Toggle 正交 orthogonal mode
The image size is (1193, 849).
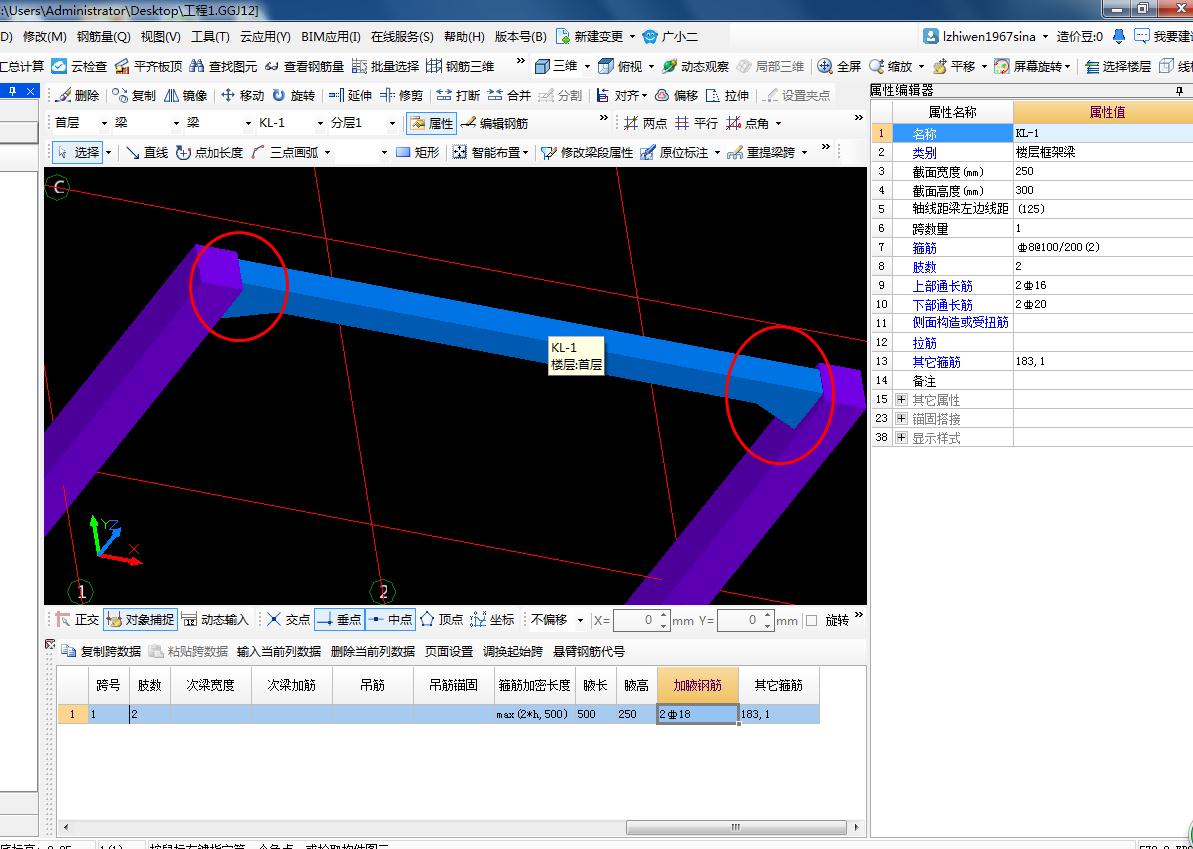tap(78, 620)
